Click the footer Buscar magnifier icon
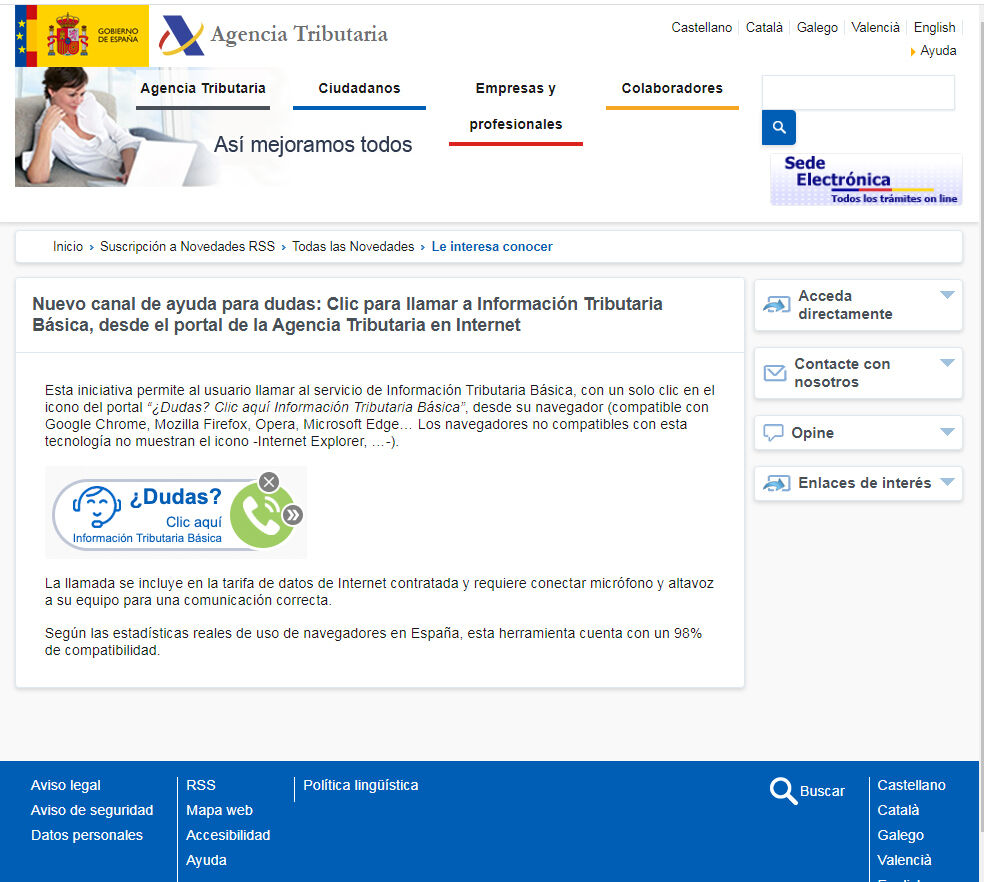The width and height of the screenshot is (984, 882). (783, 791)
